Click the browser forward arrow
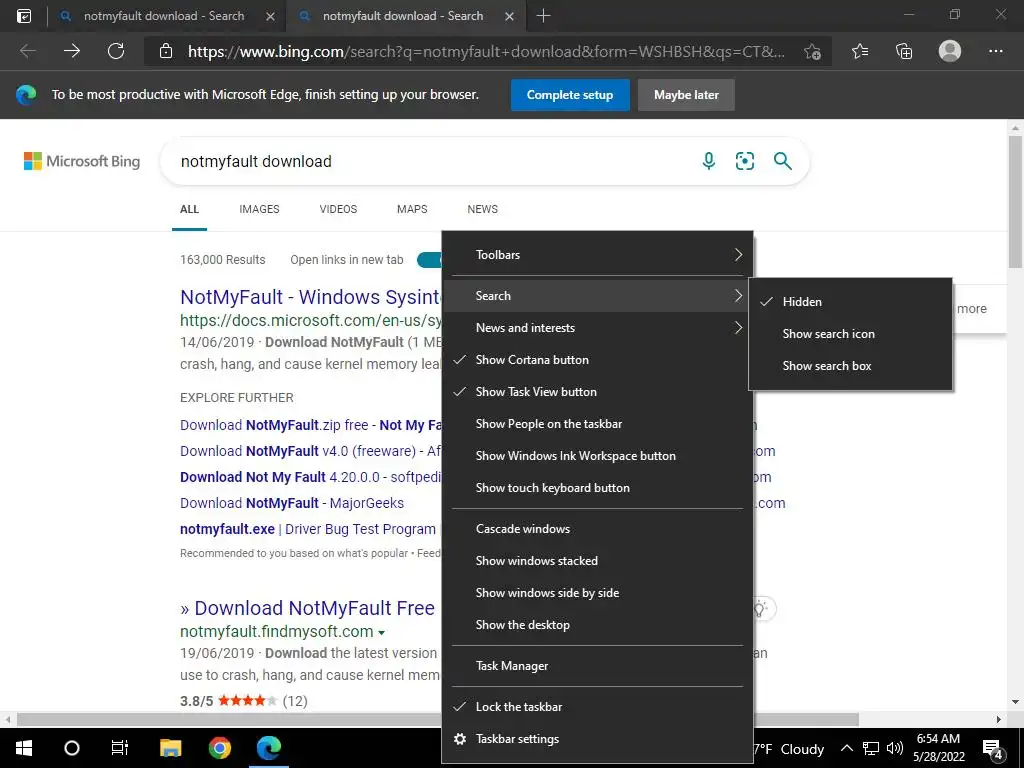This screenshot has width=1024, height=768. click(72, 51)
